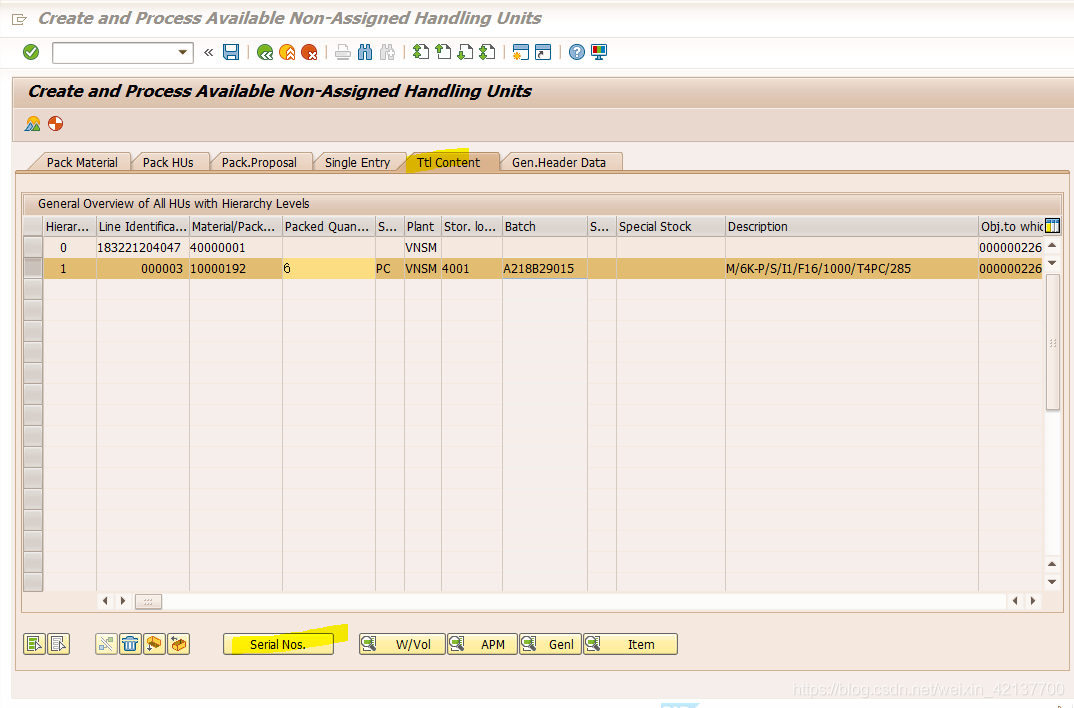Save using the floppy disk icon

(232, 52)
